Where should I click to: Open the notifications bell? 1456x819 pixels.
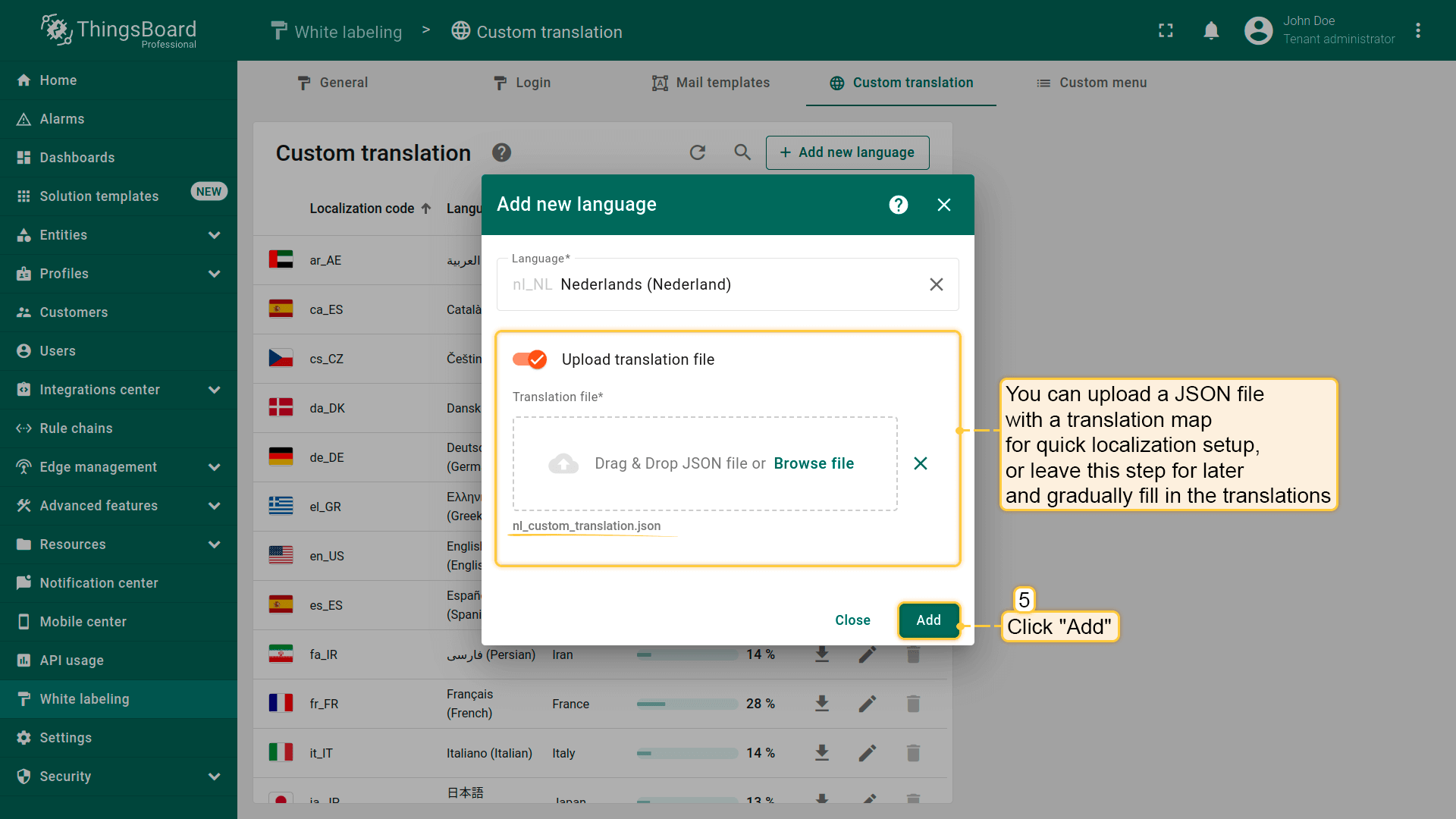(x=1211, y=31)
